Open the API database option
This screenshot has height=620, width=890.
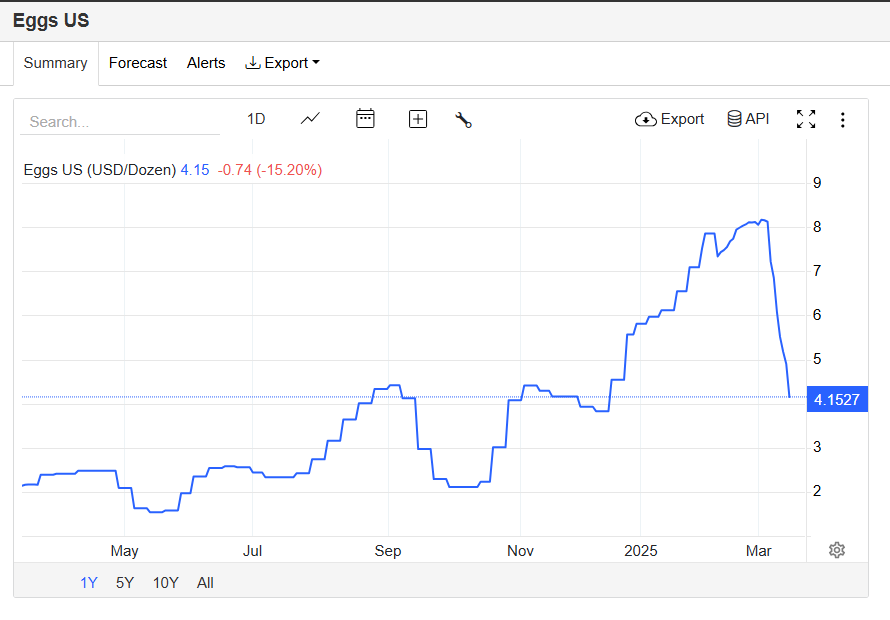click(748, 119)
